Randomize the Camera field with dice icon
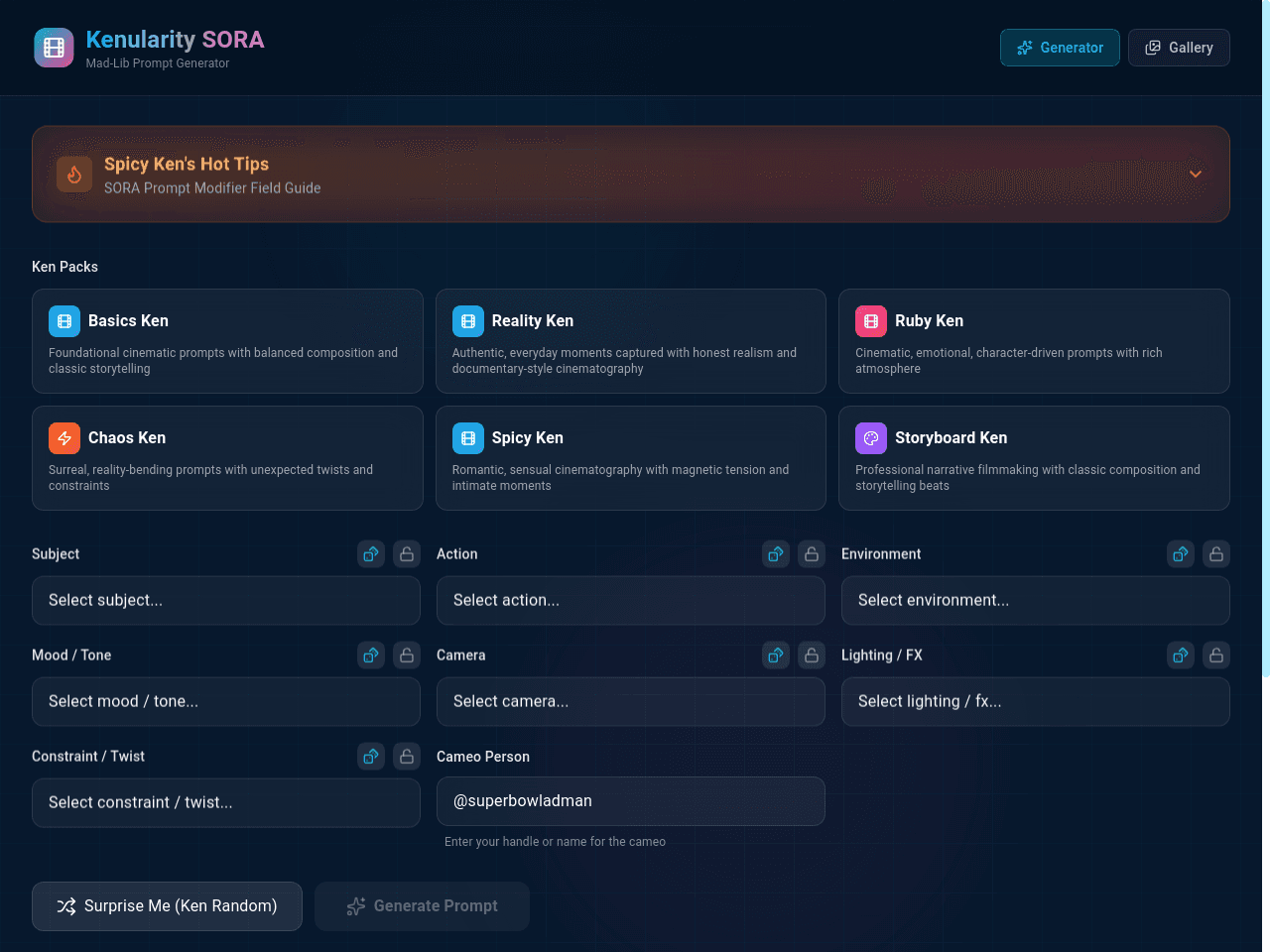Viewport: 1270px width, 952px height. point(776,655)
